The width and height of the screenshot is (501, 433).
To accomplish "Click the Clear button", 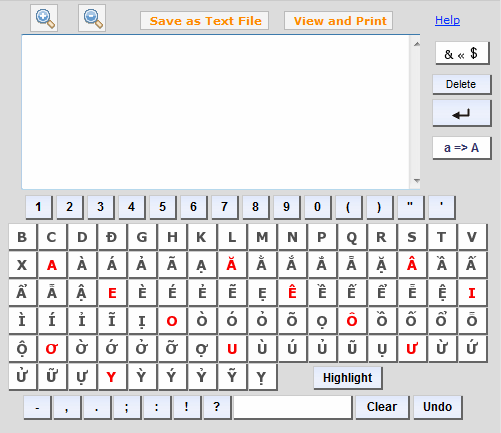I will click(x=382, y=407).
